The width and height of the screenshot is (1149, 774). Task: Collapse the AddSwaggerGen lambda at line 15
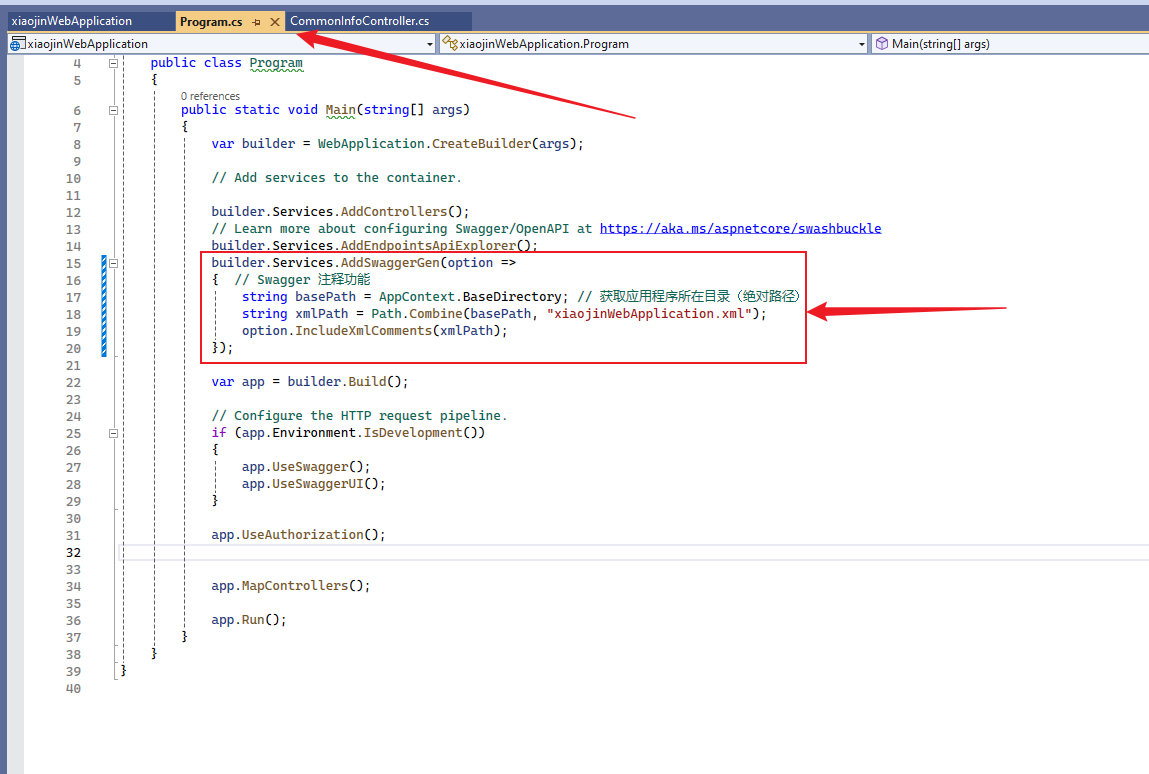113,262
